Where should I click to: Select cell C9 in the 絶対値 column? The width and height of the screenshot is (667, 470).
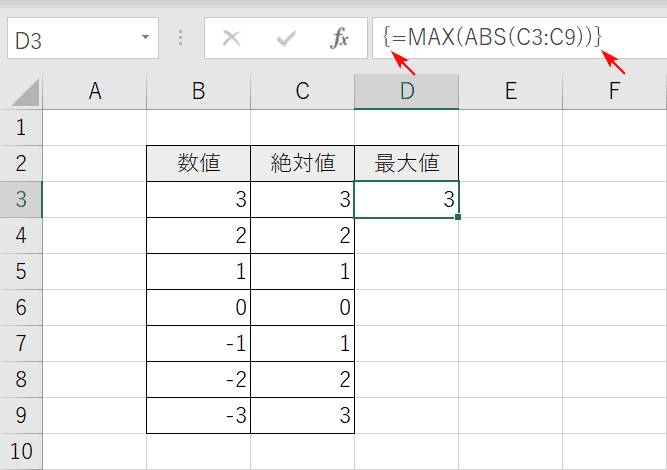coord(302,416)
